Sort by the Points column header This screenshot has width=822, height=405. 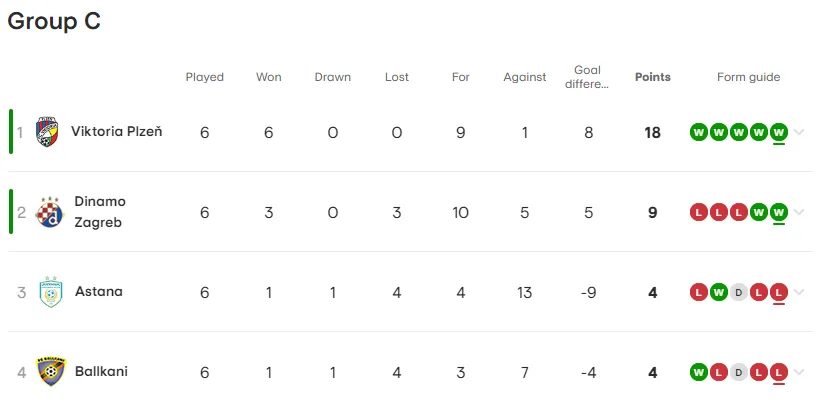point(653,77)
